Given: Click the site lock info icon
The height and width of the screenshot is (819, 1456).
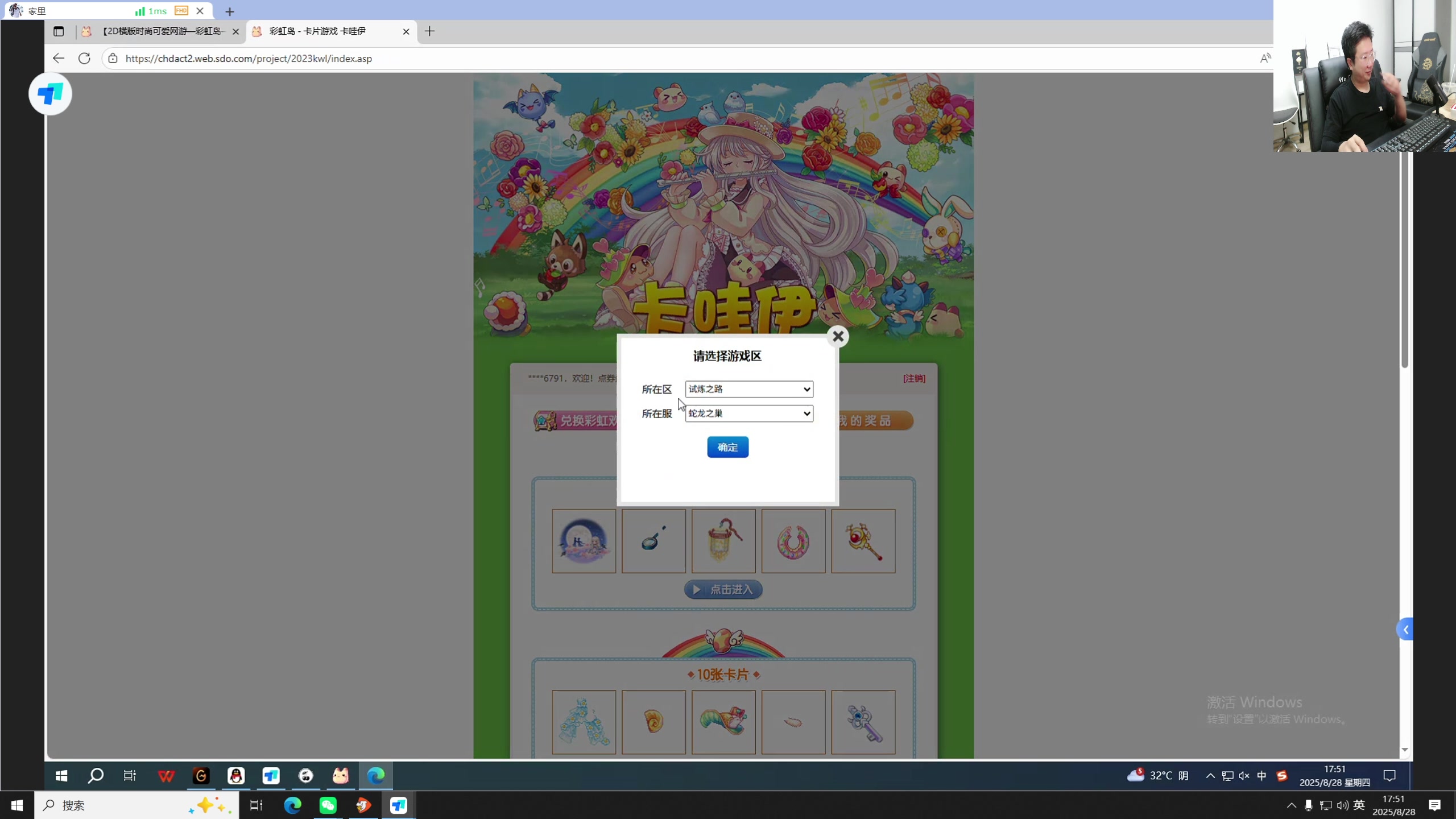Looking at the screenshot, I should (113, 59).
